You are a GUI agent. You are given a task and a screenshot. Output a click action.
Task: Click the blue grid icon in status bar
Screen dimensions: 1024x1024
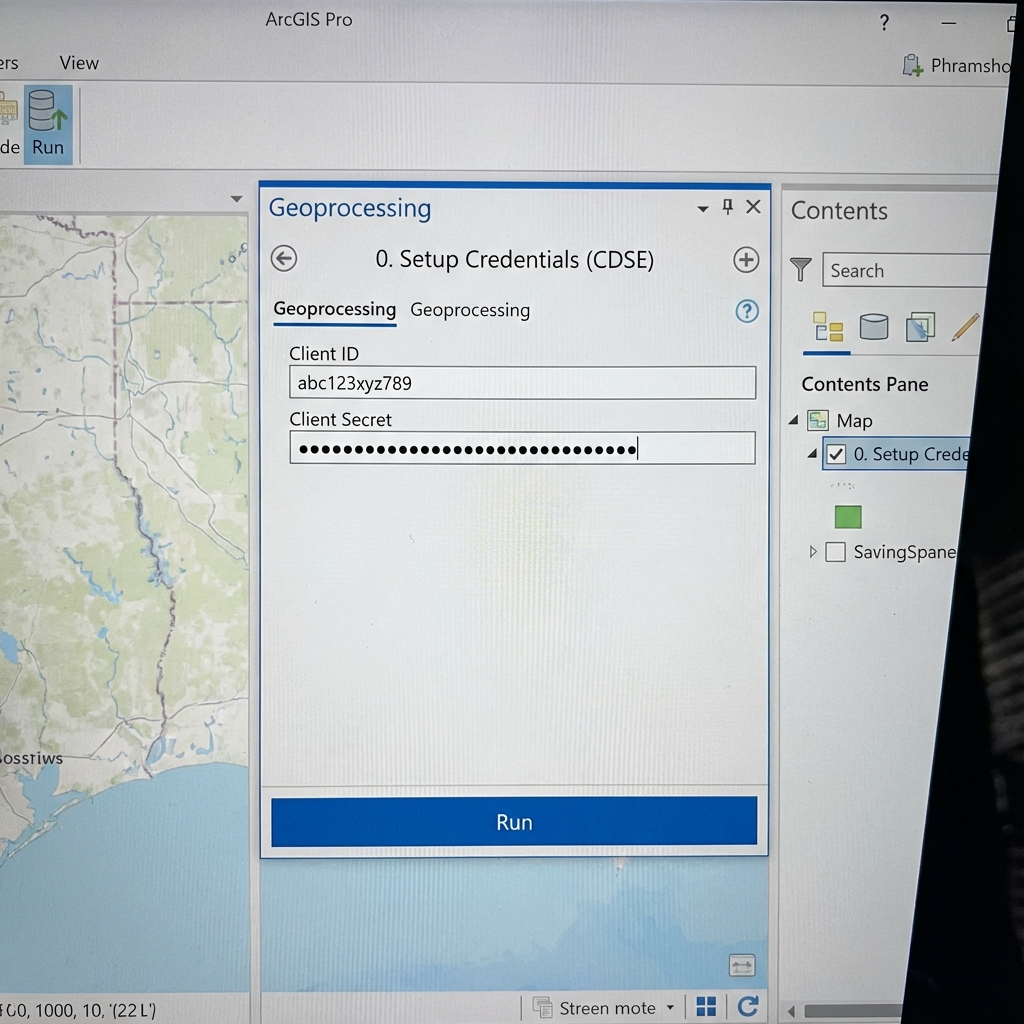coord(706,1006)
